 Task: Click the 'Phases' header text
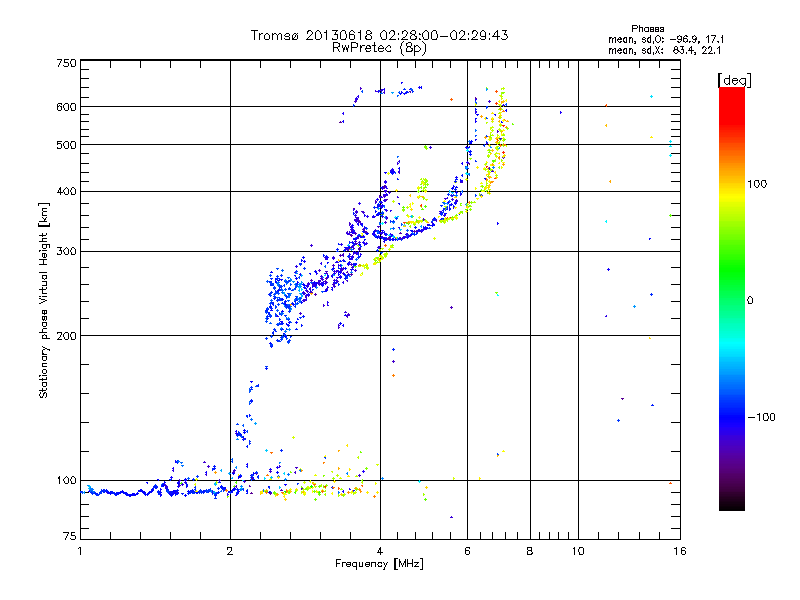647,29
